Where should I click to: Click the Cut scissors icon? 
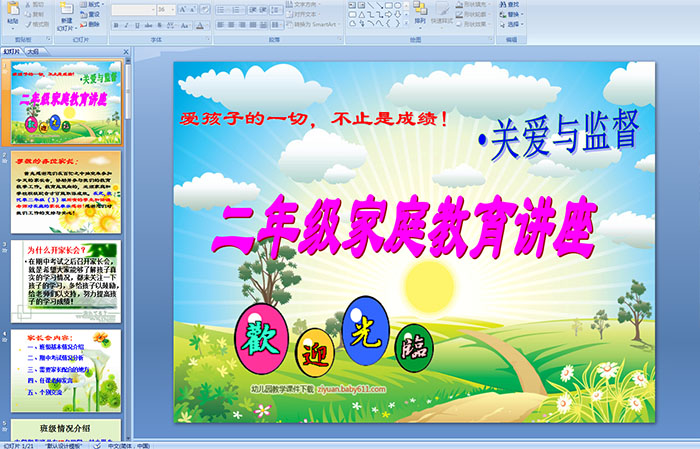point(28,4)
